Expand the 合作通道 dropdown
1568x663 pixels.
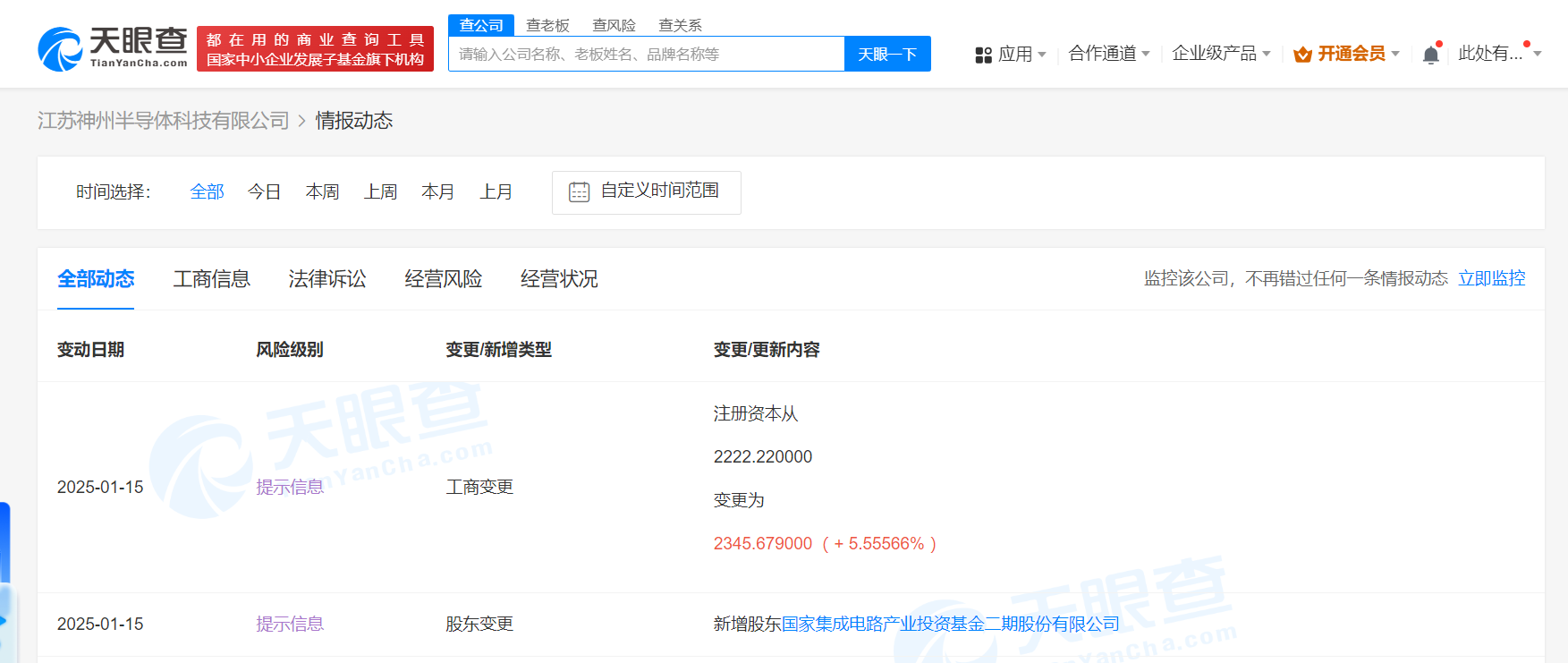1109,54
